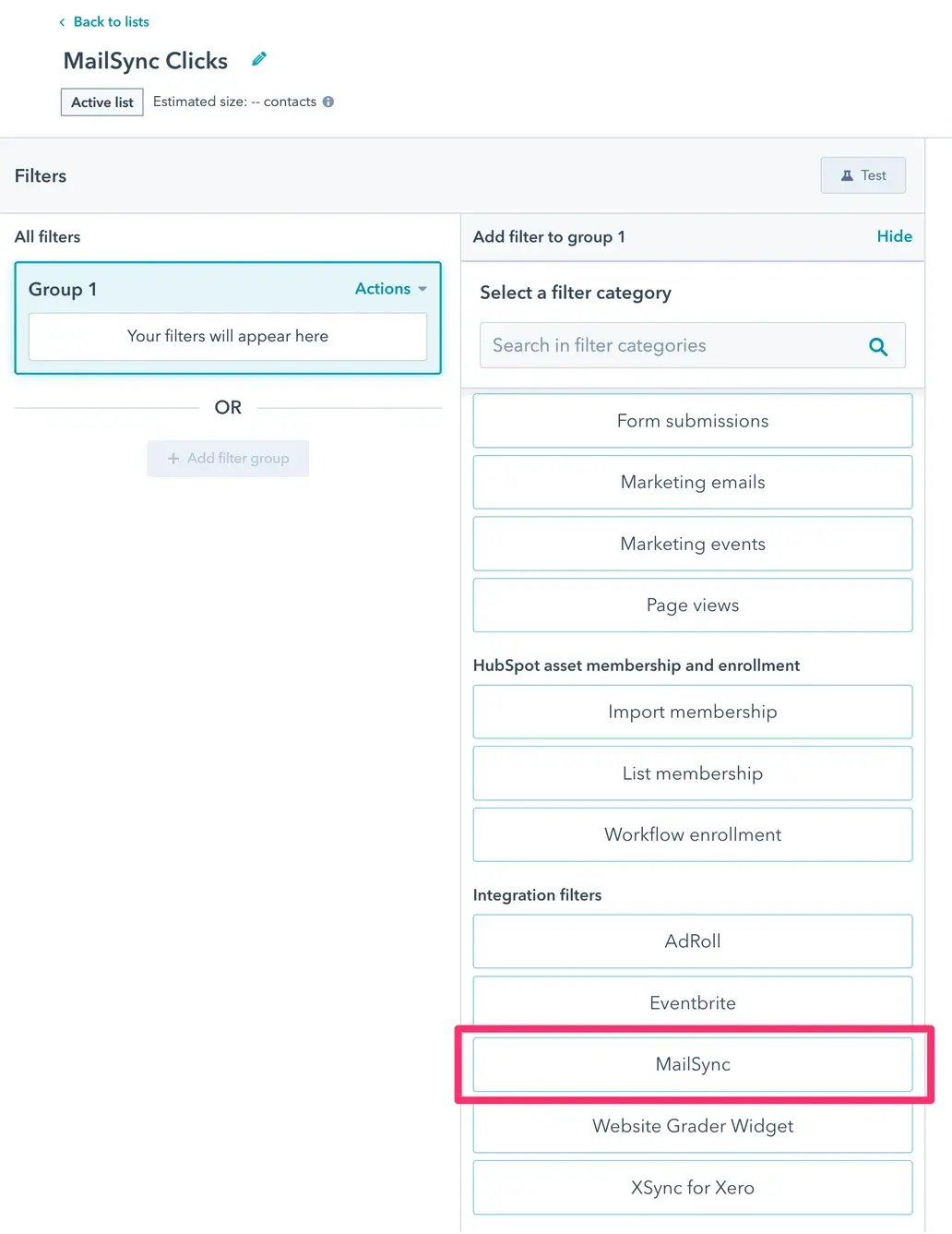Select Marketing events filter category
This screenshot has width=952, height=1234.
pyautogui.click(x=693, y=544)
